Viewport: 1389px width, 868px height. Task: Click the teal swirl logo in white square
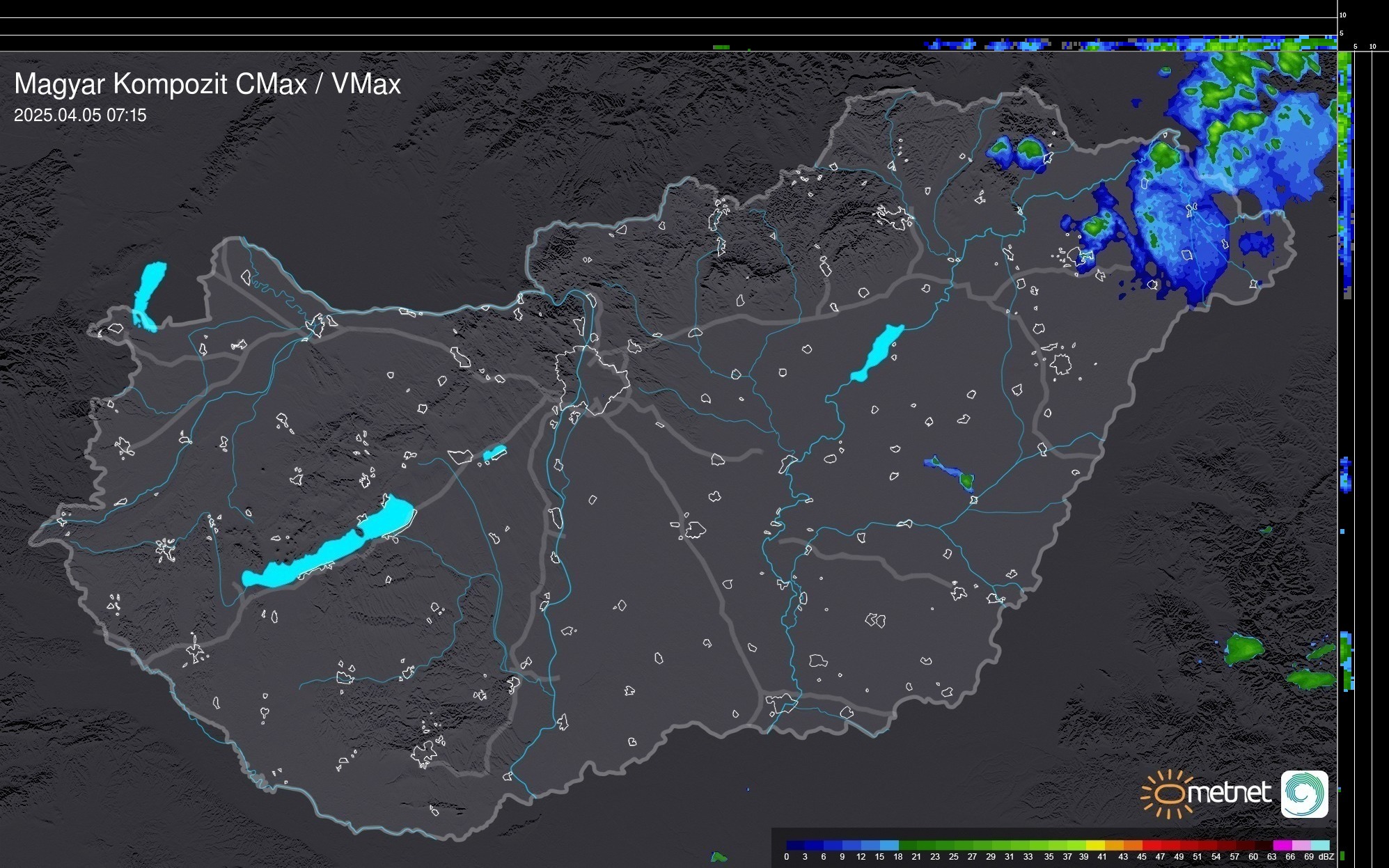(1304, 794)
